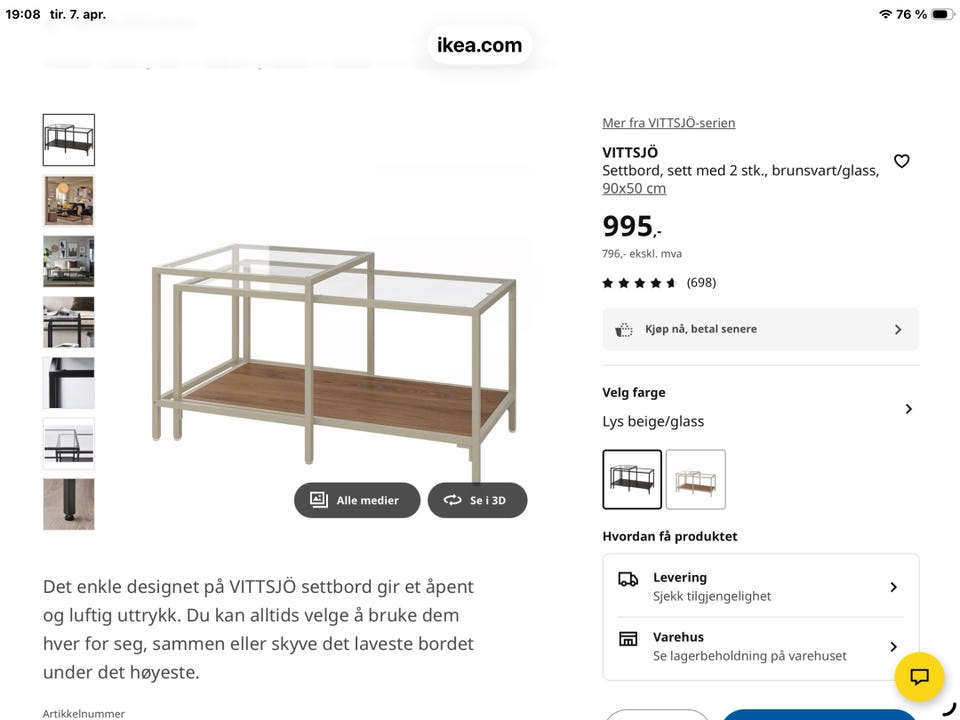Click the 'Kjøp nå, betal senere' payment icon
Image resolution: width=960 pixels, height=720 pixels.
[624, 329]
